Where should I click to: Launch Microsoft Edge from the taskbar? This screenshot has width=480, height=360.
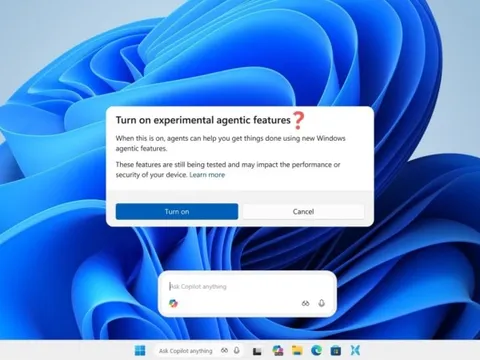click(x=316, y=350)
